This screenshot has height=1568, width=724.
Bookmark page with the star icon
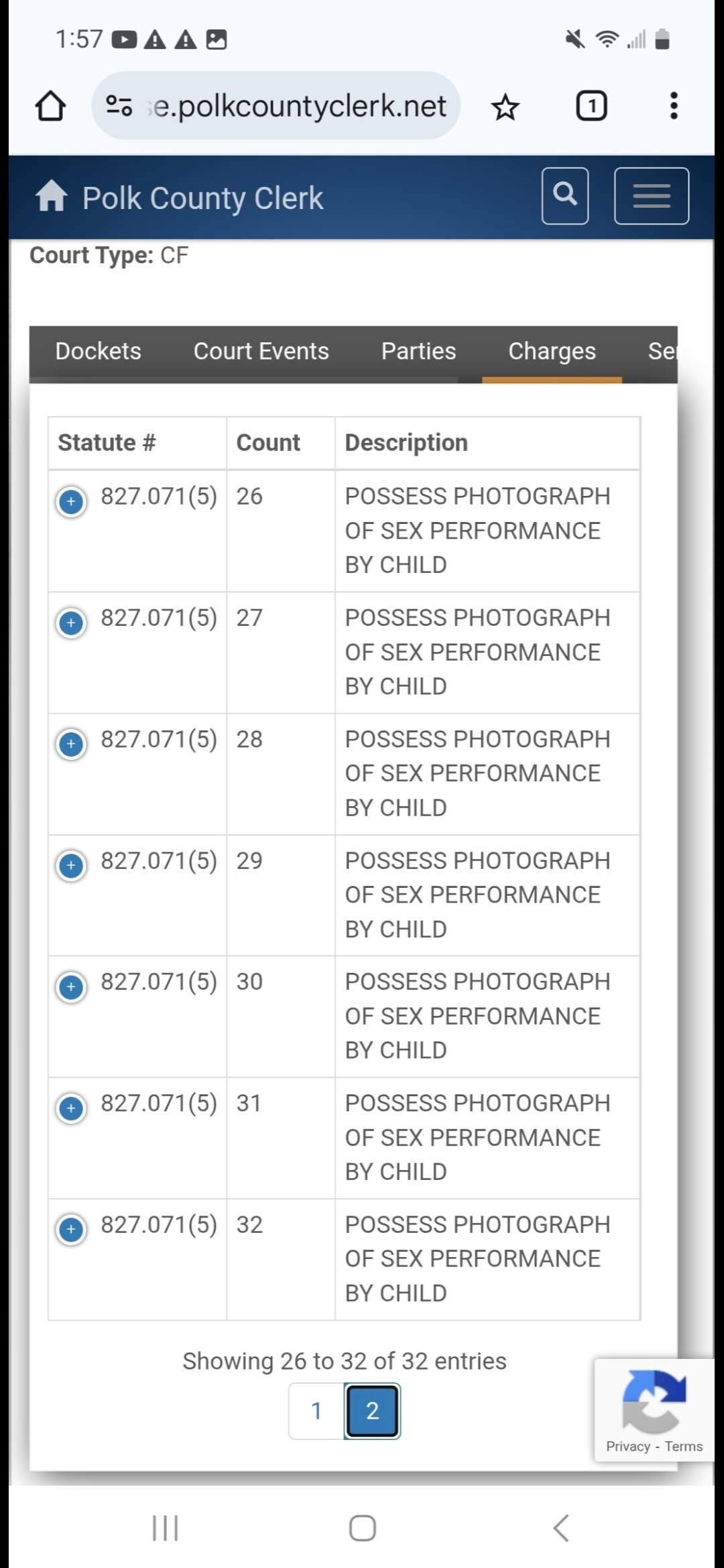505,107
